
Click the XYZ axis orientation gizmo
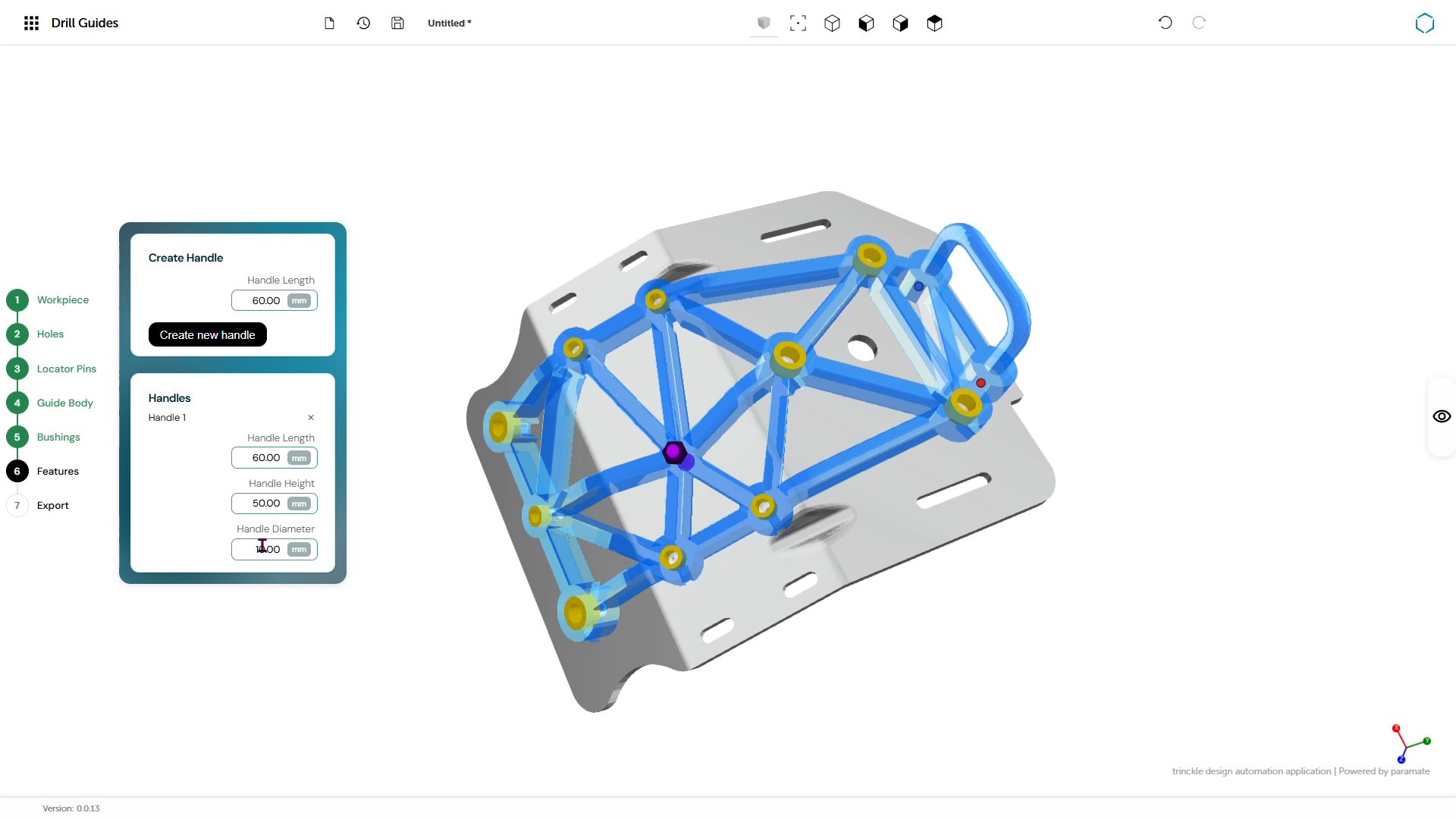(x=1410, y=743)
